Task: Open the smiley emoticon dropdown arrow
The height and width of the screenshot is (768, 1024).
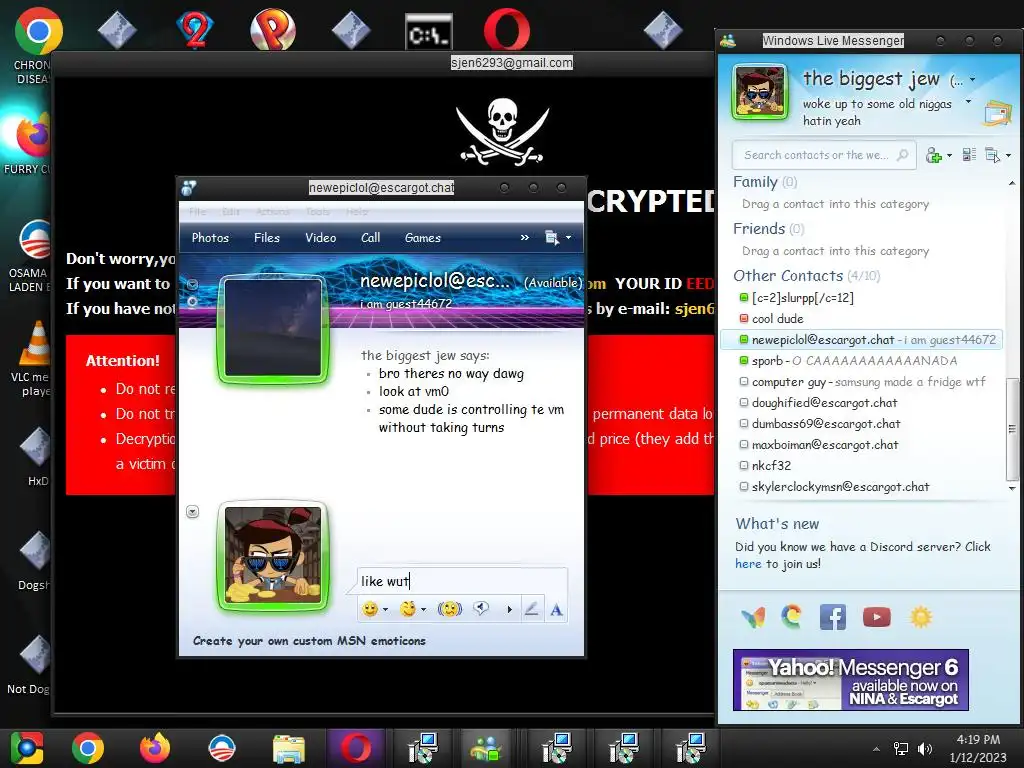Action: 385,610
